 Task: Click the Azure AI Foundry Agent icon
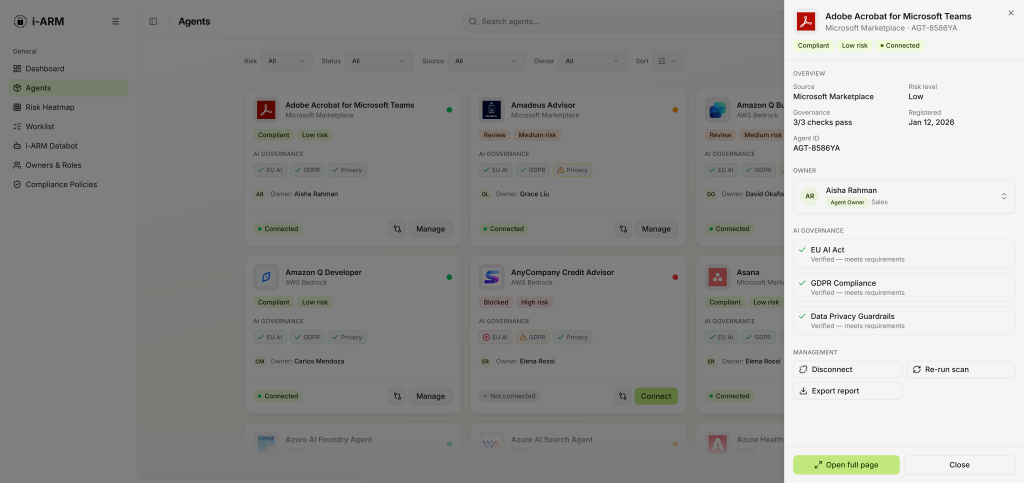coord(266,444)
